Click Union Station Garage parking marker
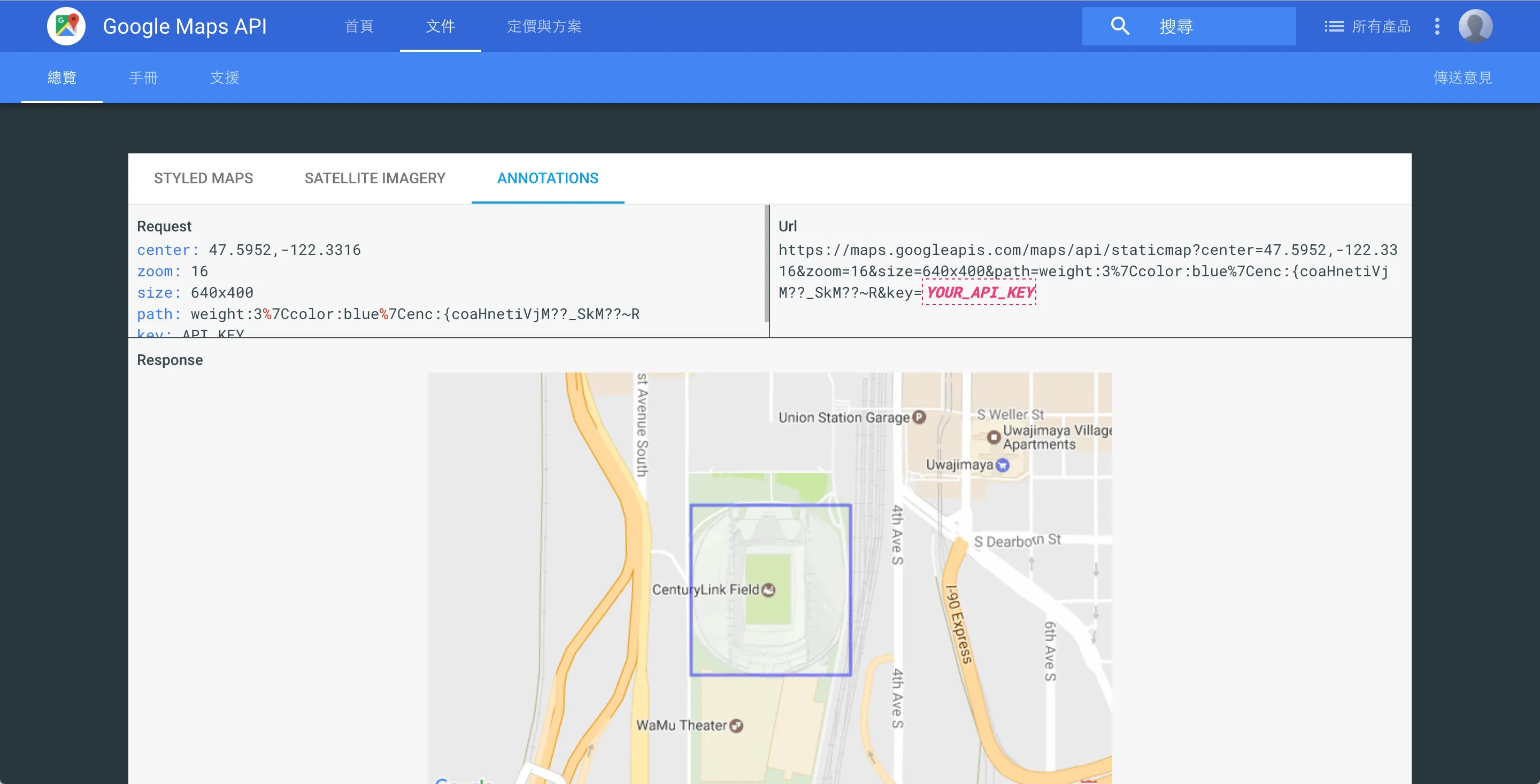The image size is (1540, 784). coord(920,417)
